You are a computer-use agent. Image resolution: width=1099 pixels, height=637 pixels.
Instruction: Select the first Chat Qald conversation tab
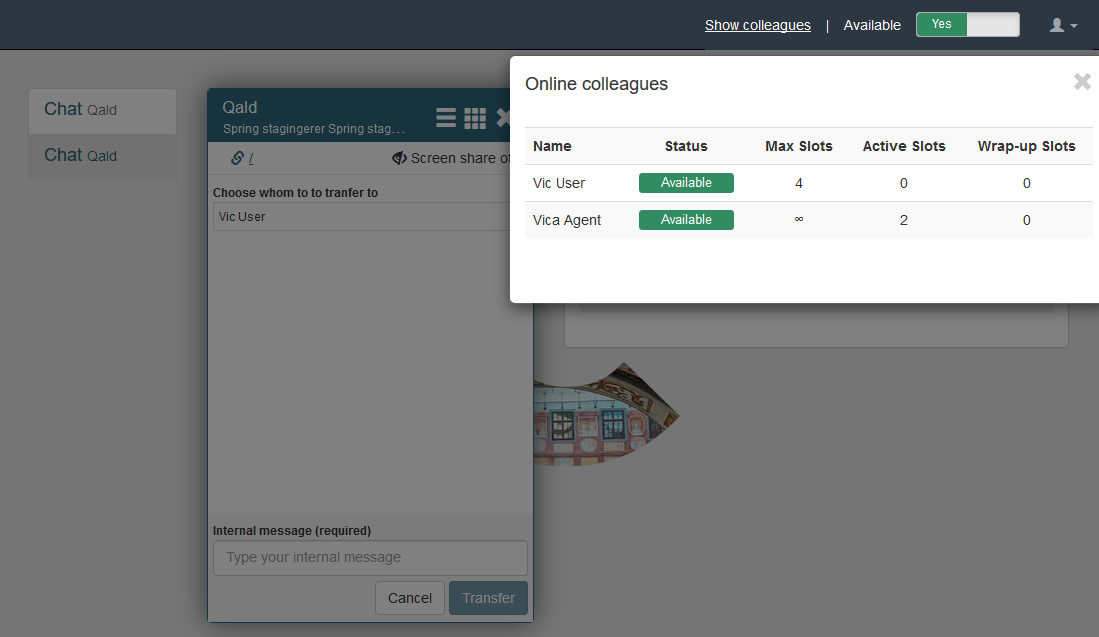click(x=102, y=110)
